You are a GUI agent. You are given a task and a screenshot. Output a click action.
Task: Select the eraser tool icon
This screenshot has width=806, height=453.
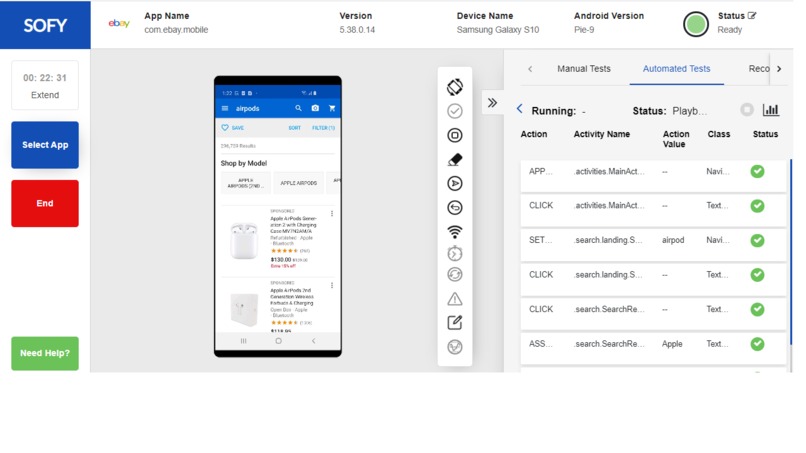(454, 159)
